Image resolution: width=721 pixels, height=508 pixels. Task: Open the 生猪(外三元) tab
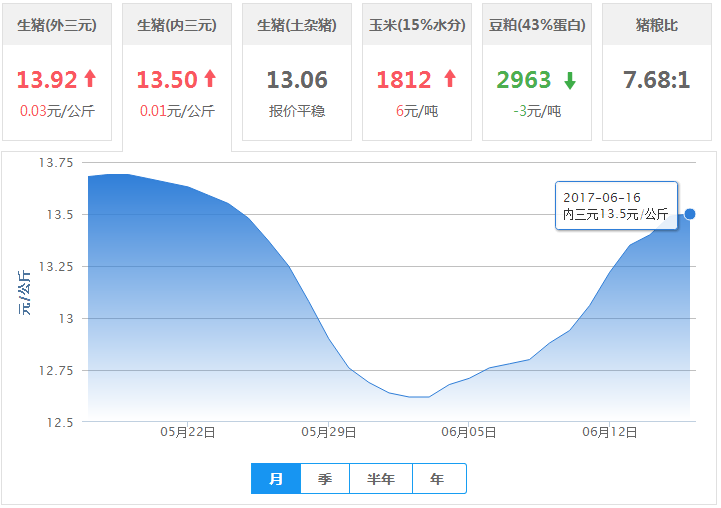tap(57, 25)
